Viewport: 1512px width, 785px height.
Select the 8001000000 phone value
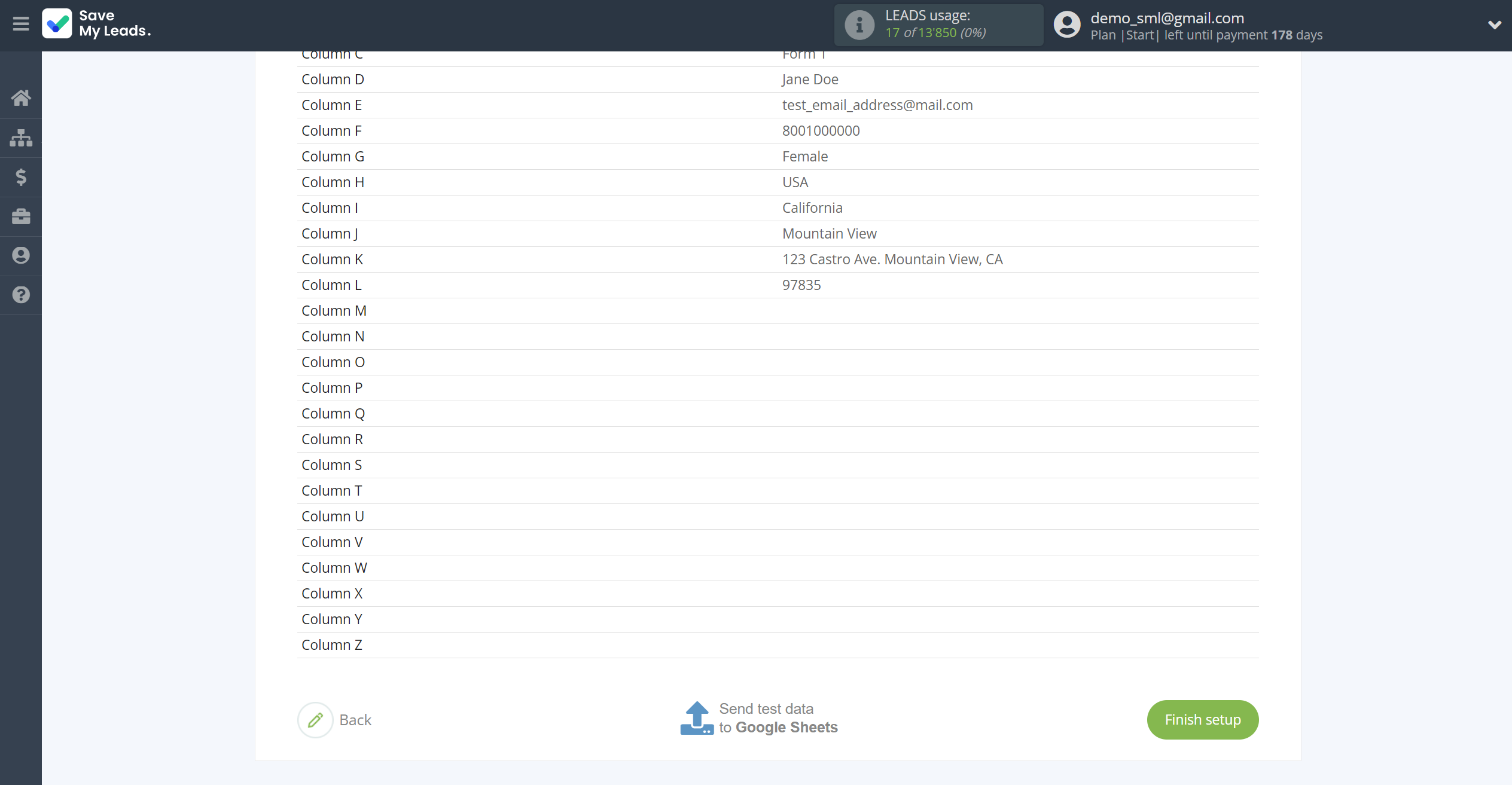(821, 131)
